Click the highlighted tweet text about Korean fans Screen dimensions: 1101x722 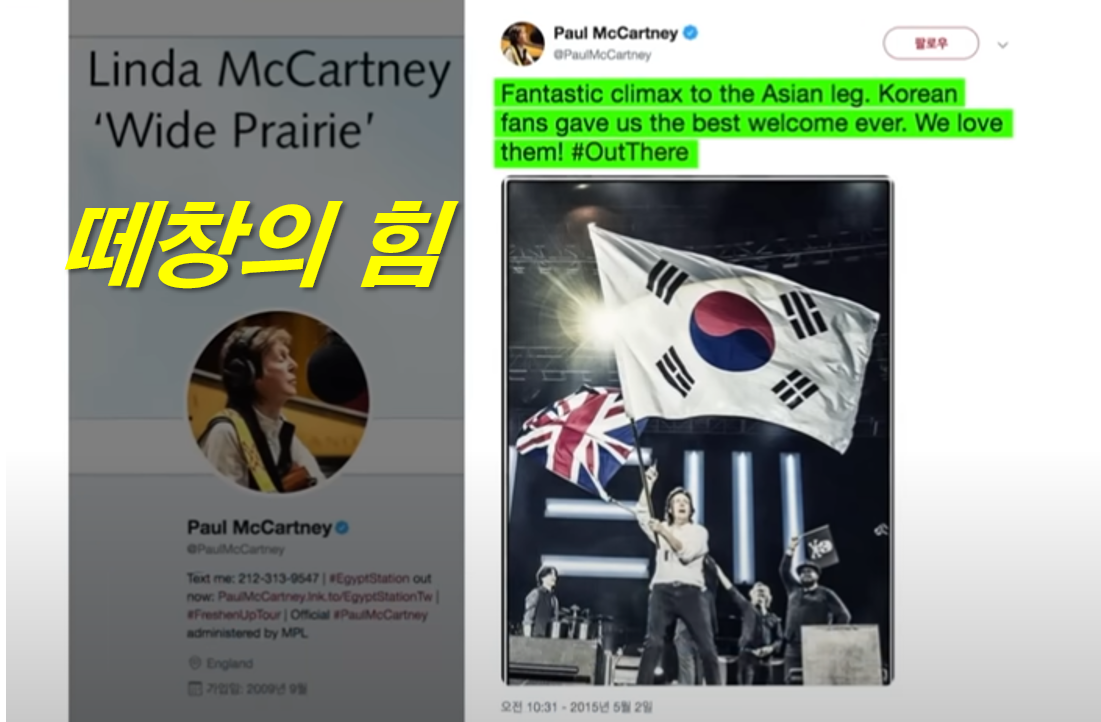[x=751, y=123]
